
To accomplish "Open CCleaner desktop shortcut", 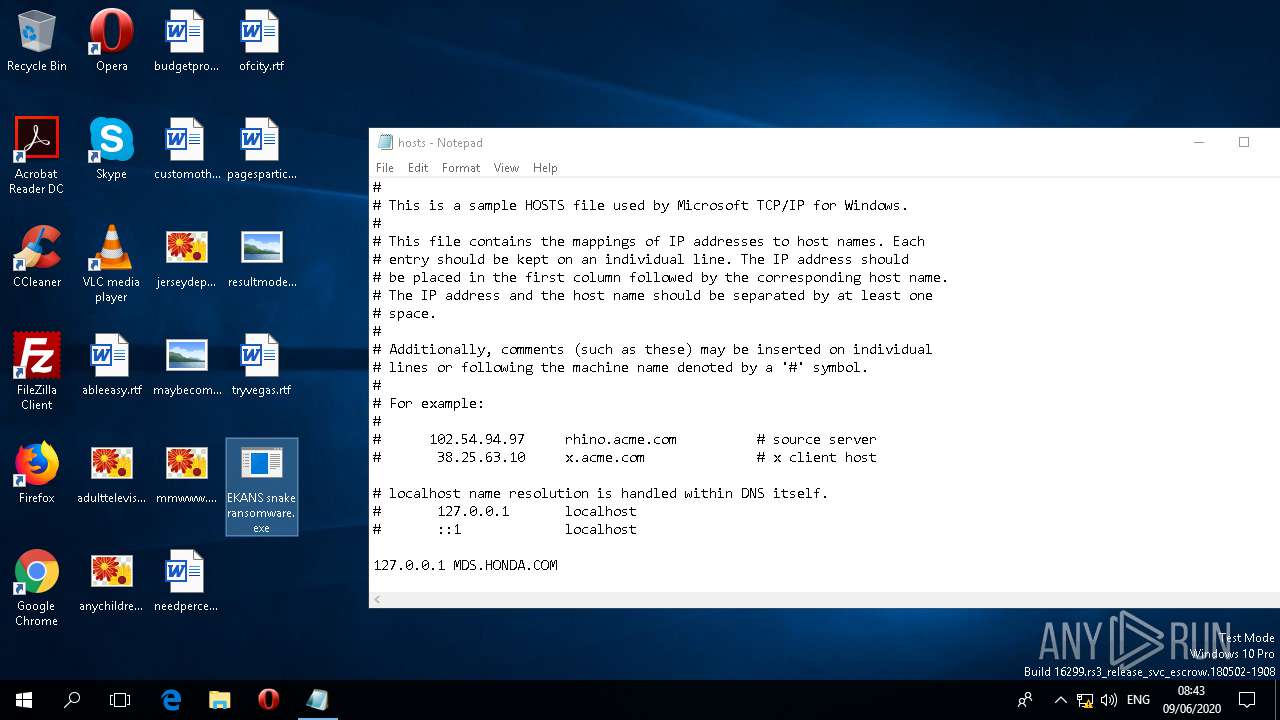I will pyautogui.click(x=37, y=257).
